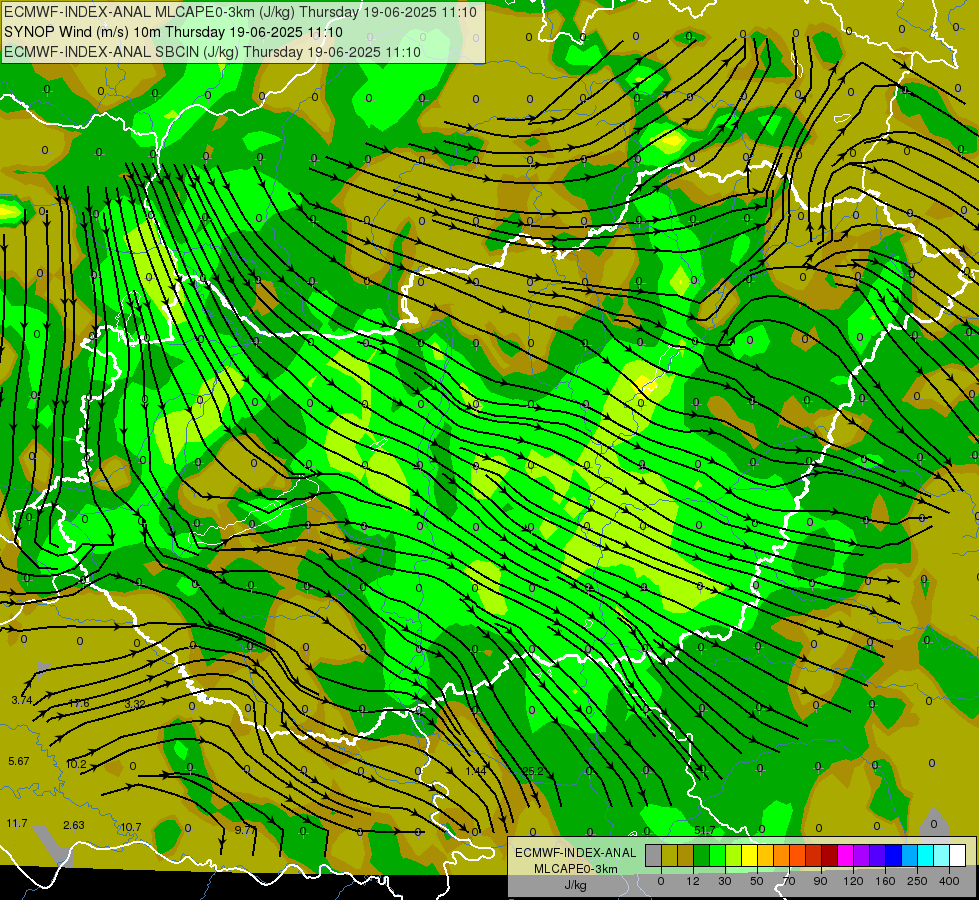979x900 pixels.
Task: Click the 'MLCAPE0-3km' text in the legend box
Action: coord(575,869)
